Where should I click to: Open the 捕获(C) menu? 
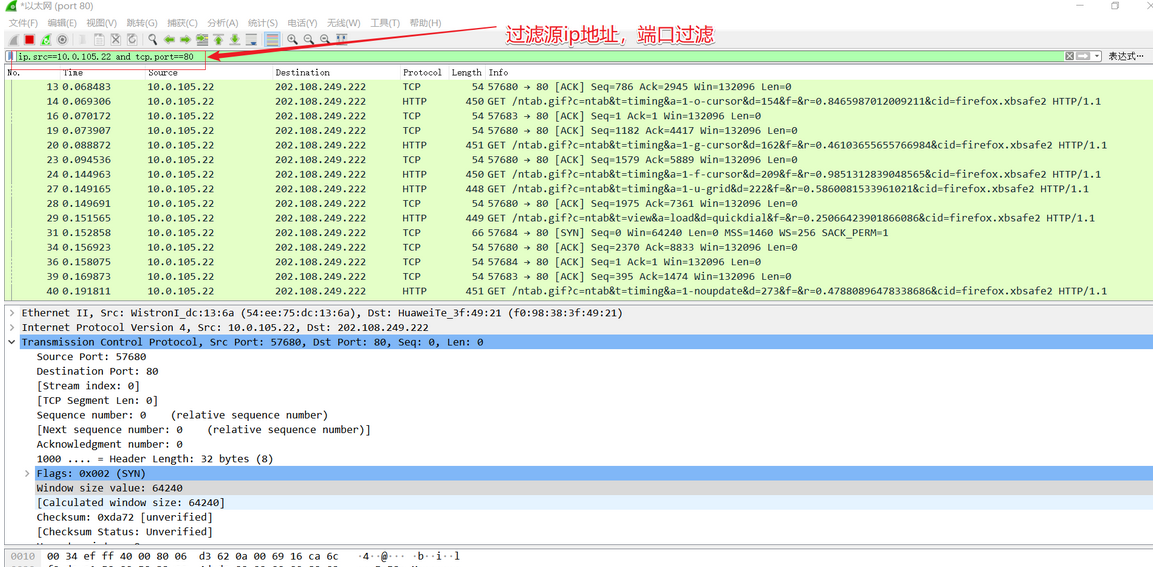pos(182,24)
